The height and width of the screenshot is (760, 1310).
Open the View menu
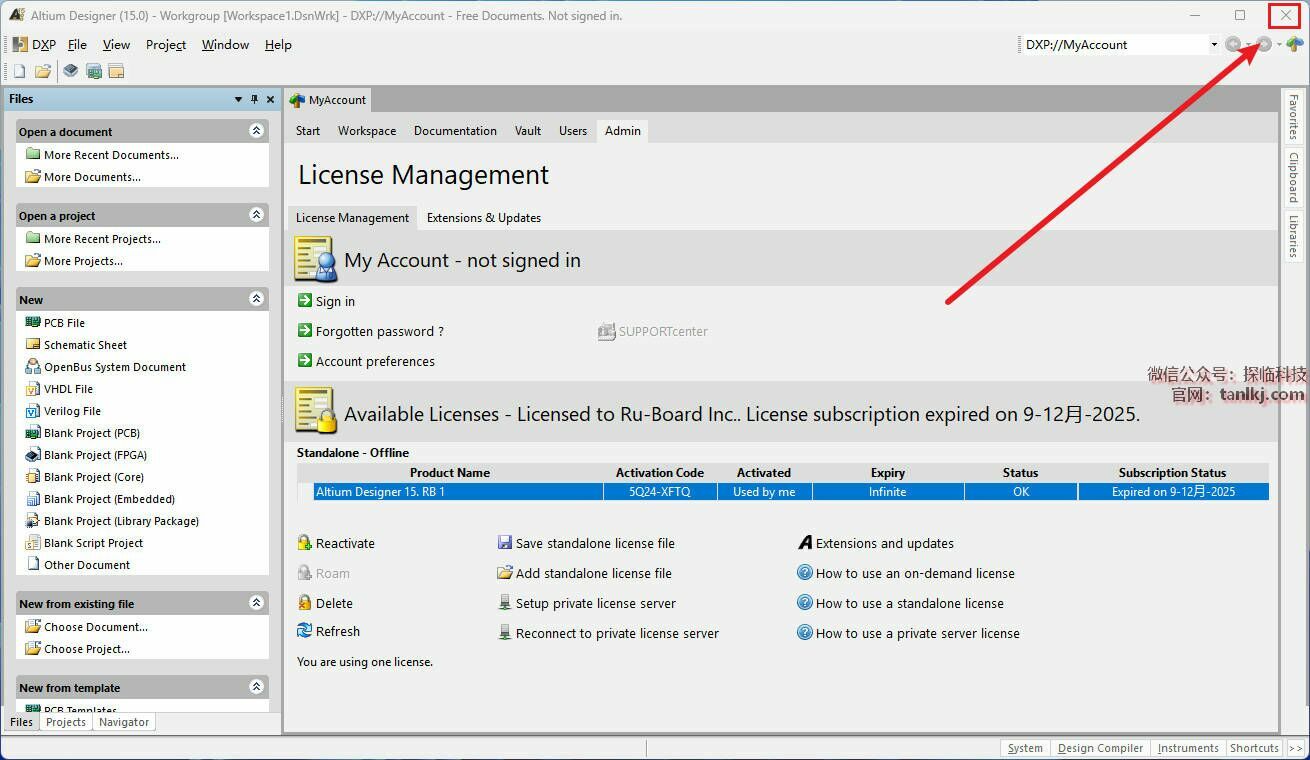(116, 44)
